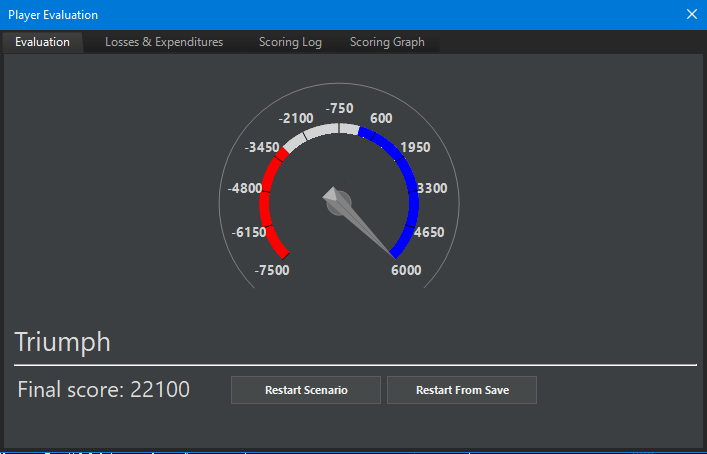707x454 pixels.
Task: Click the -2100 gauge label
Action: click(x=296, y=118)
